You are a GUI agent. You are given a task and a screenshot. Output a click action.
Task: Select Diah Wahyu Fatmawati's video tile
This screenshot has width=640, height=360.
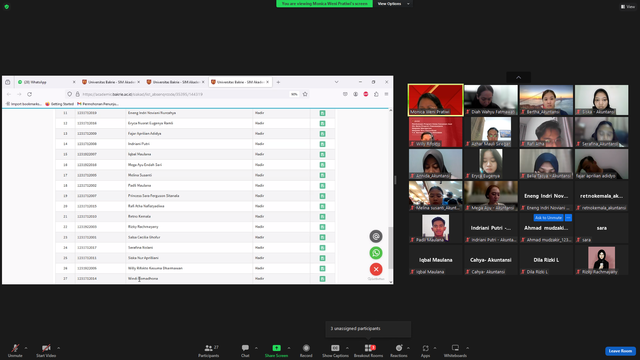491,100
